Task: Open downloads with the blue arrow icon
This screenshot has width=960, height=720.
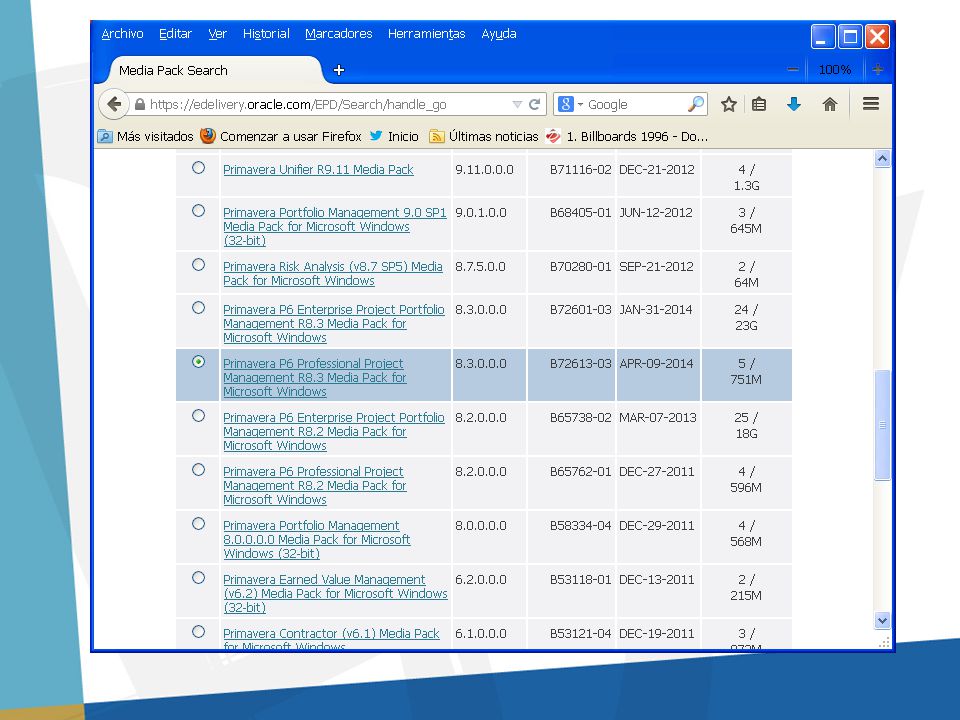Action: 794,104
